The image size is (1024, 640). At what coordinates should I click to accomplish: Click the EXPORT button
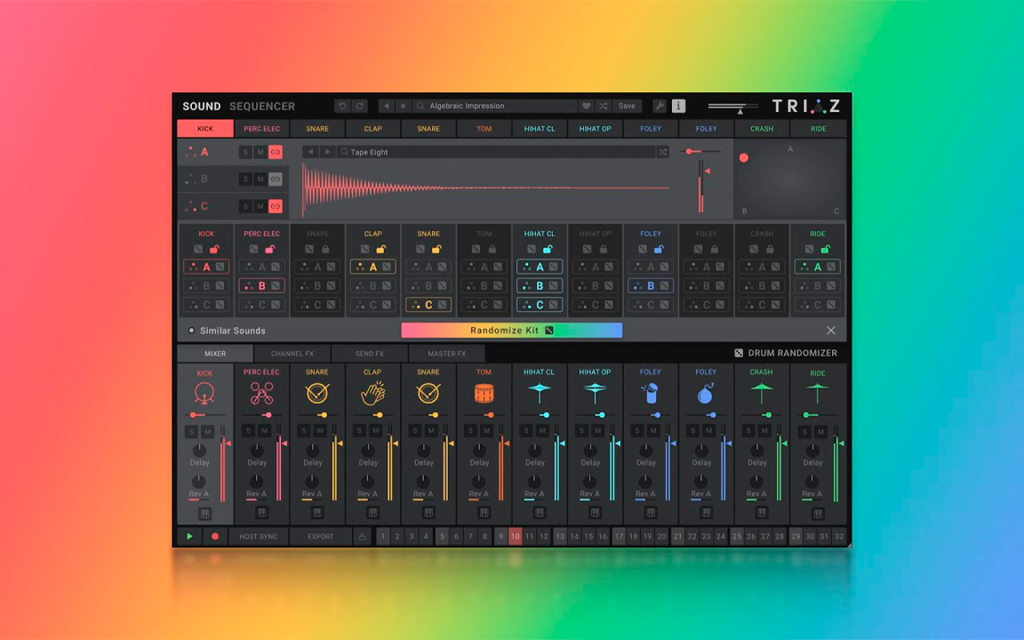(321, 537)
